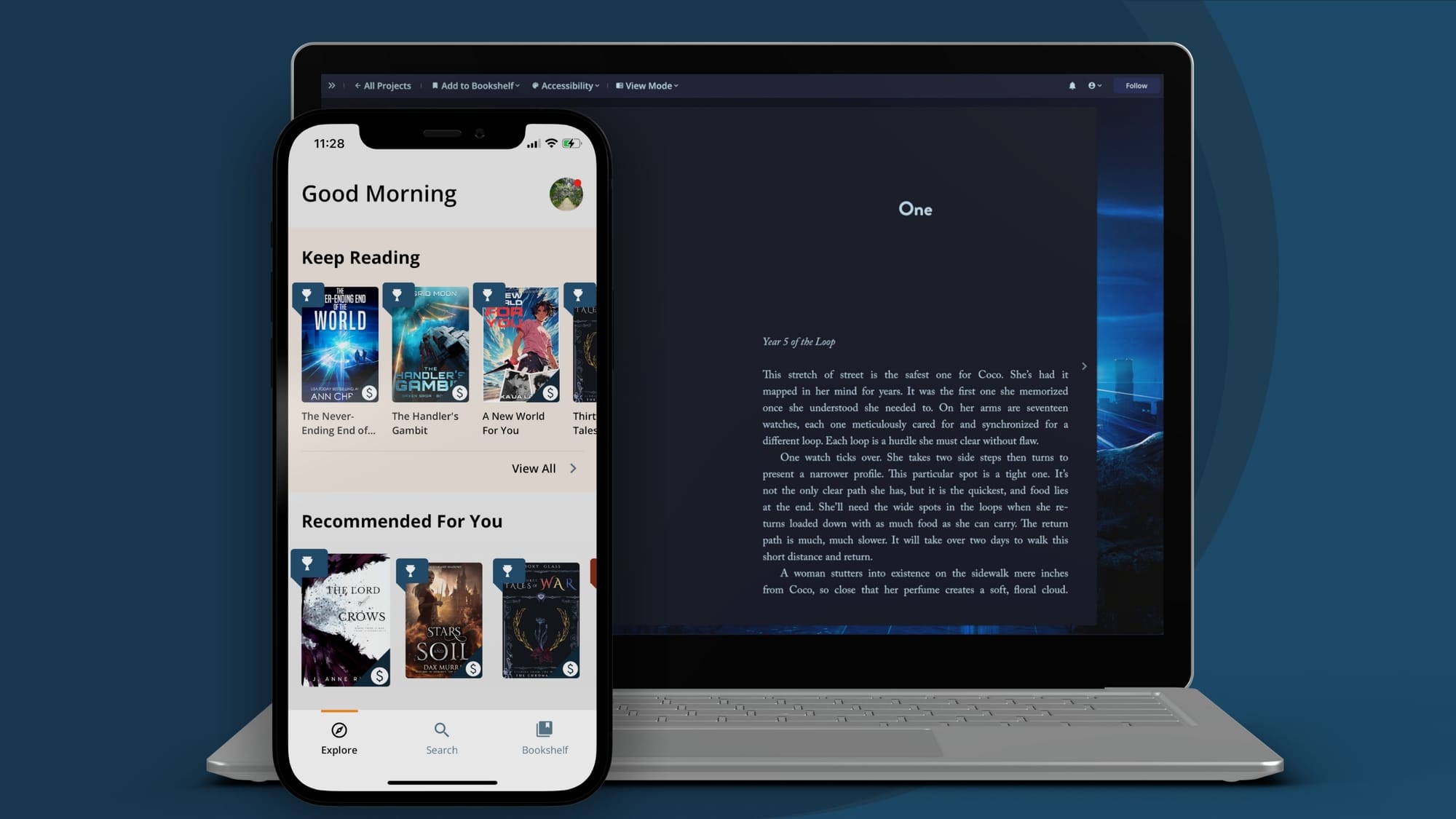Tap dollar icon on Never-Ending End cover
This screenshot has width=1456, height=819.
370,393
